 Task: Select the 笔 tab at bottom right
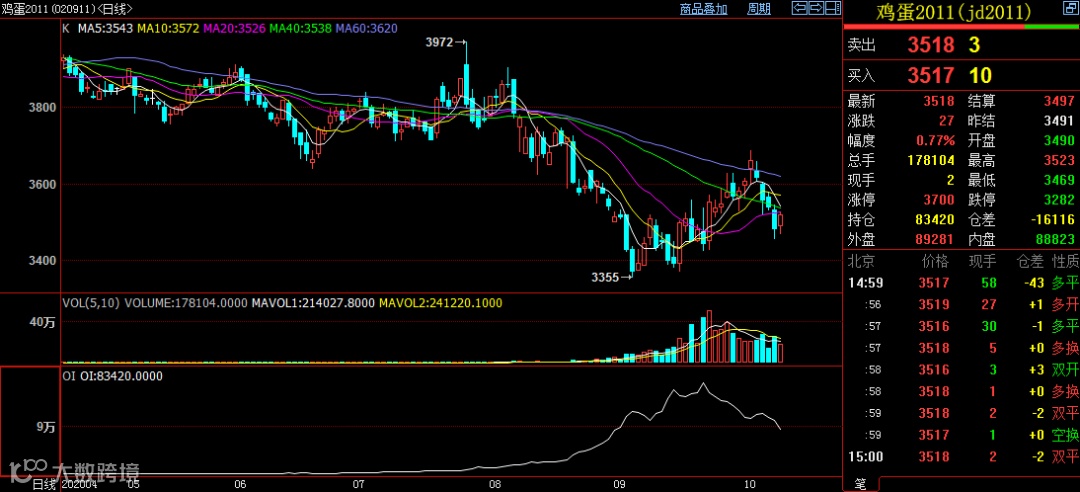pos(860,484)
